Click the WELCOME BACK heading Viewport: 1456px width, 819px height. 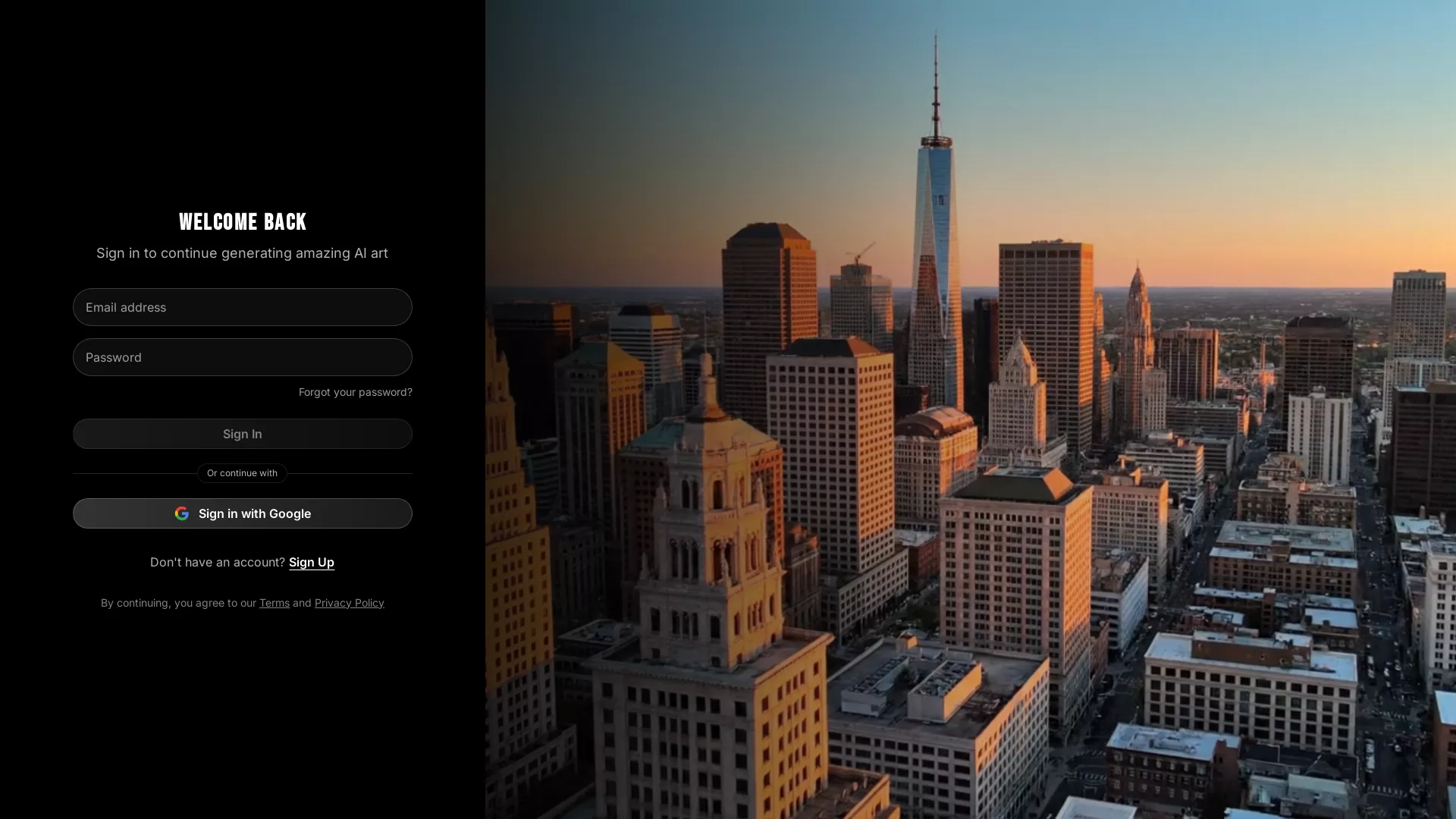pos(243,221)
